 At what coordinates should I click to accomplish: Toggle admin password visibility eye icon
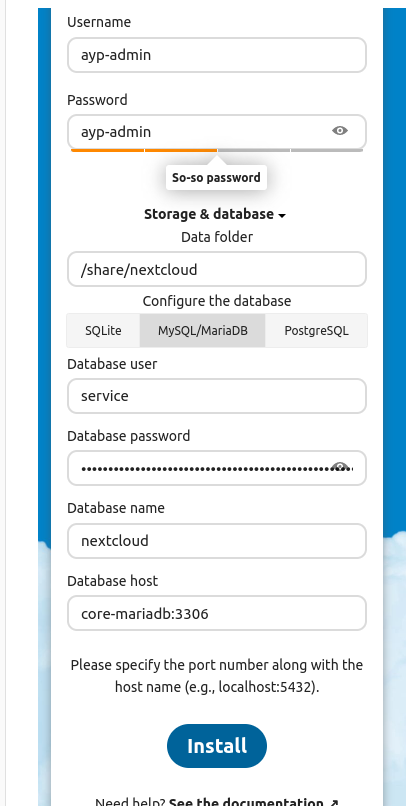point(340,131)
